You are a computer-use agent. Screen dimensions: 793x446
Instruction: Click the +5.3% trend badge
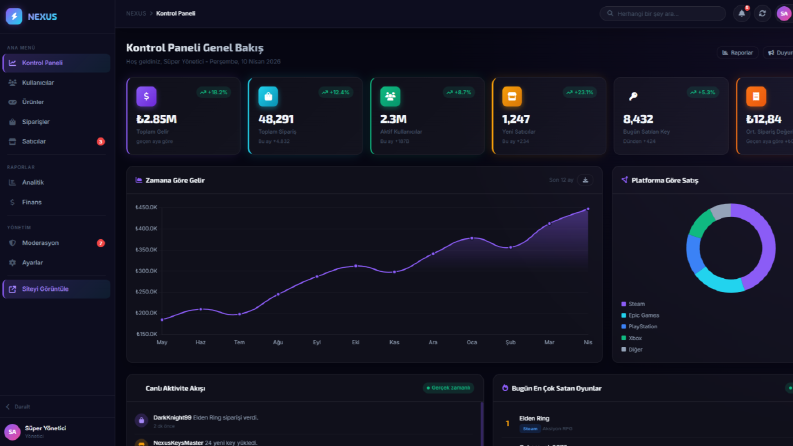[x=702, y=93]
